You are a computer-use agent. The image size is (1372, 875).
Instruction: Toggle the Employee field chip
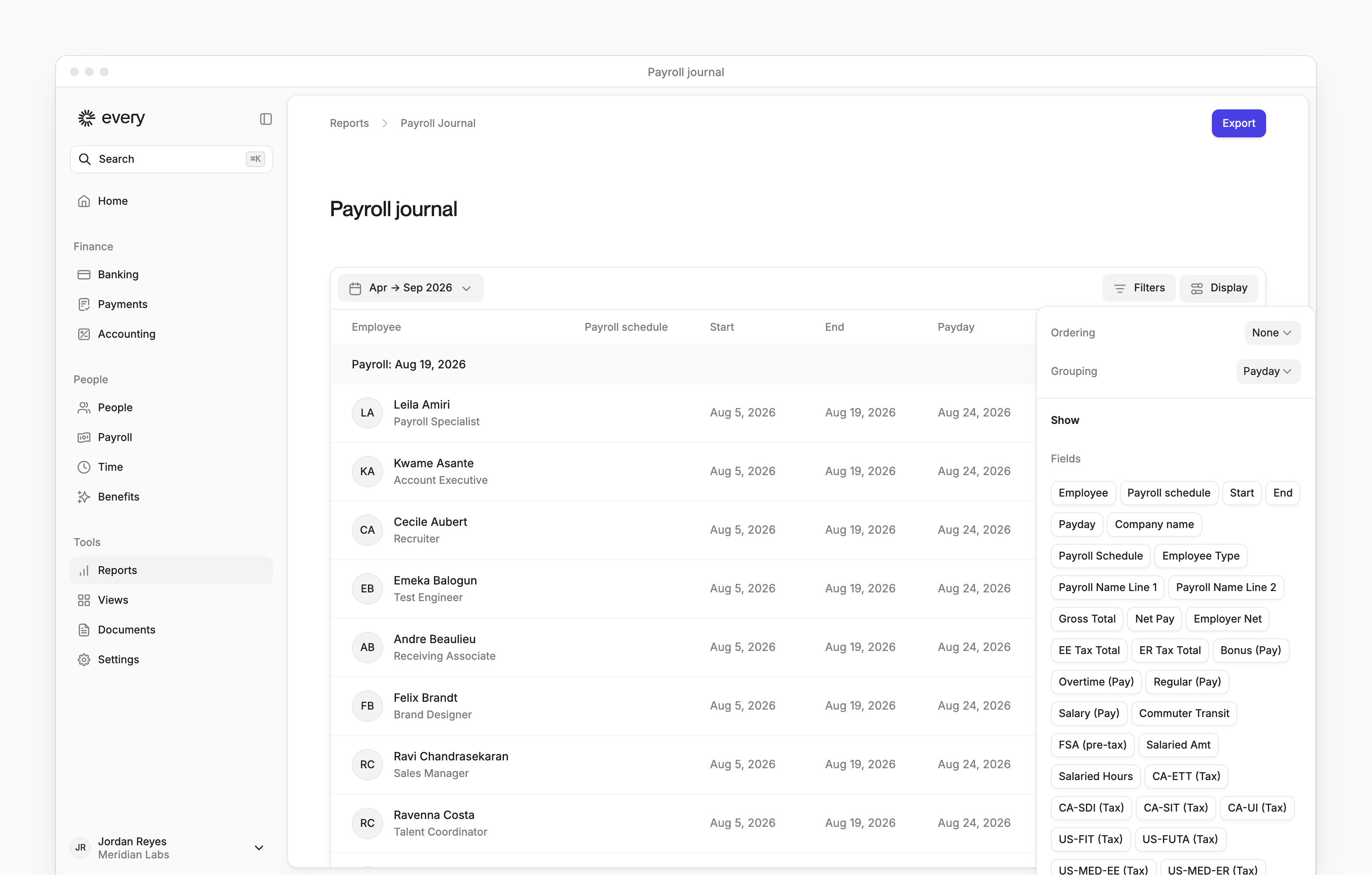1082,493
